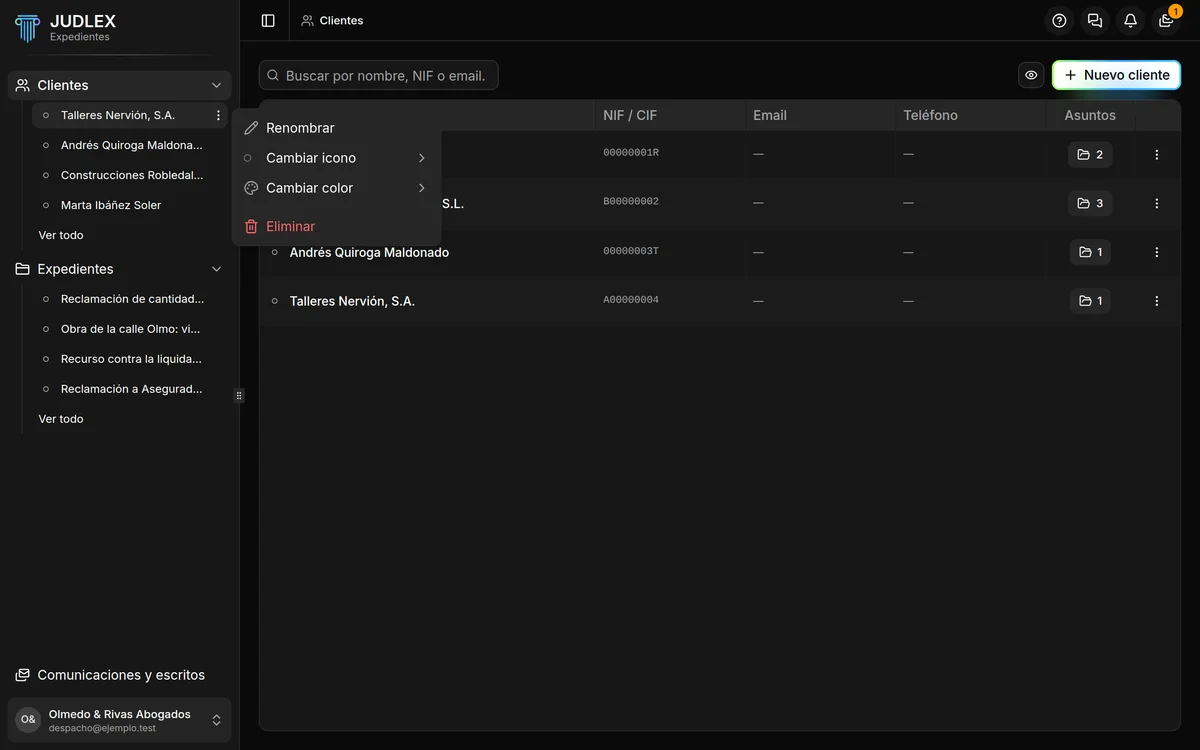Collapse the Expedientes sidebar section chevron

tap(216, 269)
